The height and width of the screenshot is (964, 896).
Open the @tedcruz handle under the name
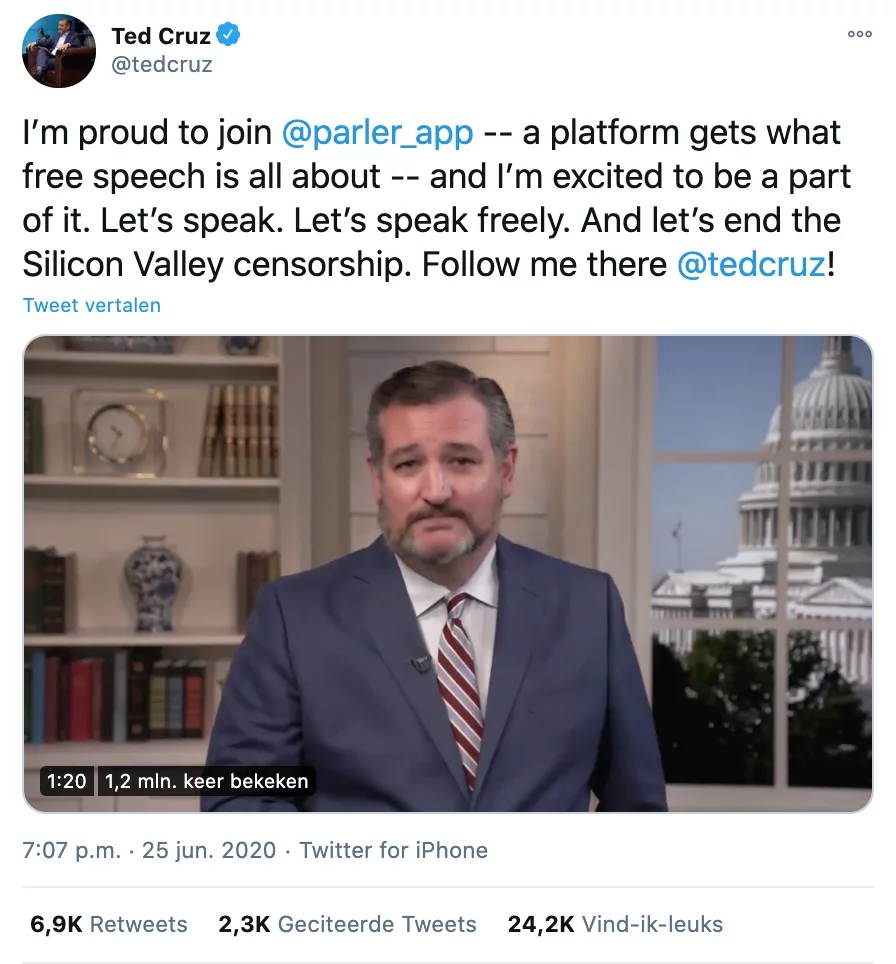pos(161,65)
